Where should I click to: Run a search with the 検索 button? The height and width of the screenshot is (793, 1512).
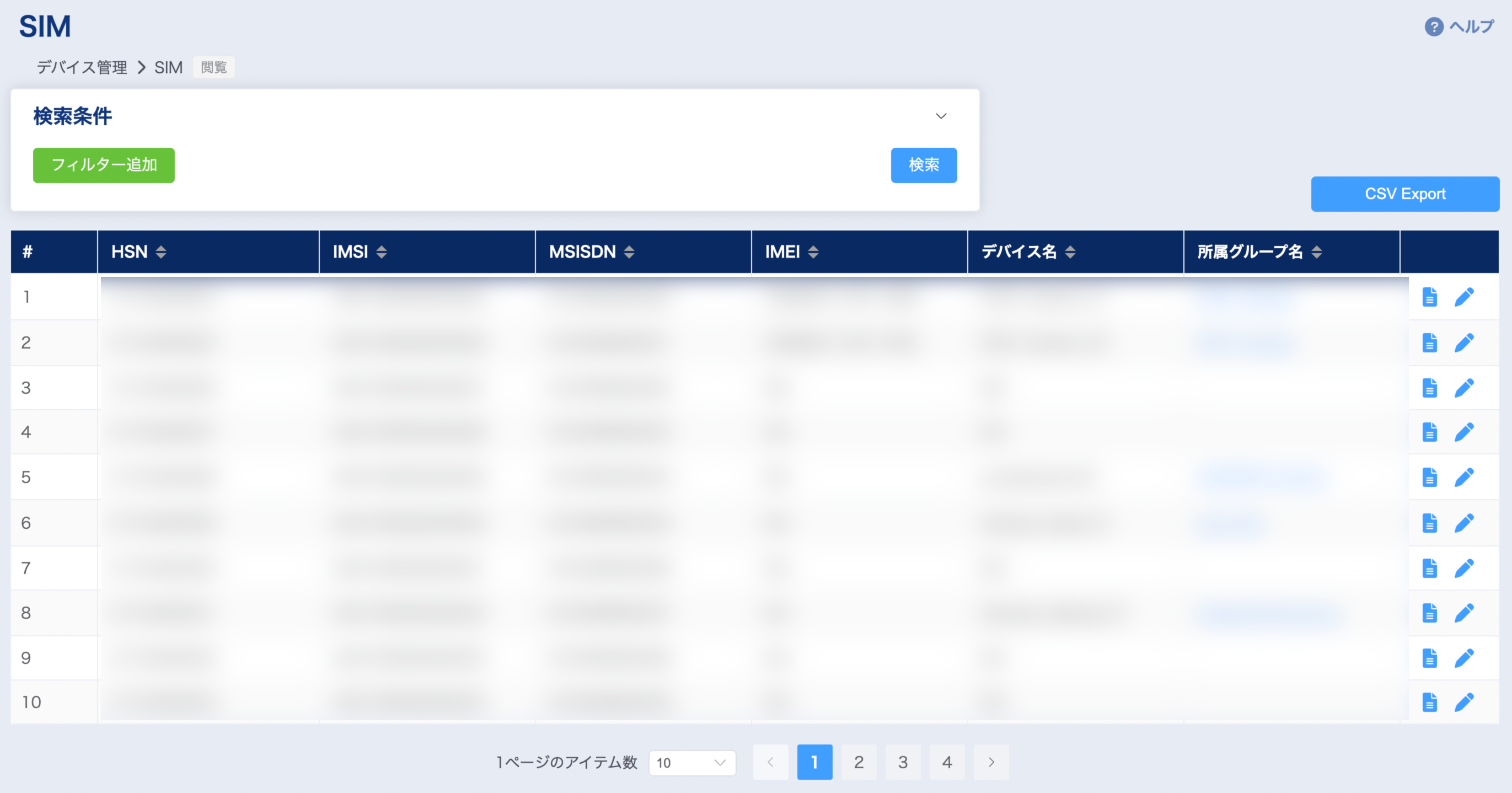point(924,165)
